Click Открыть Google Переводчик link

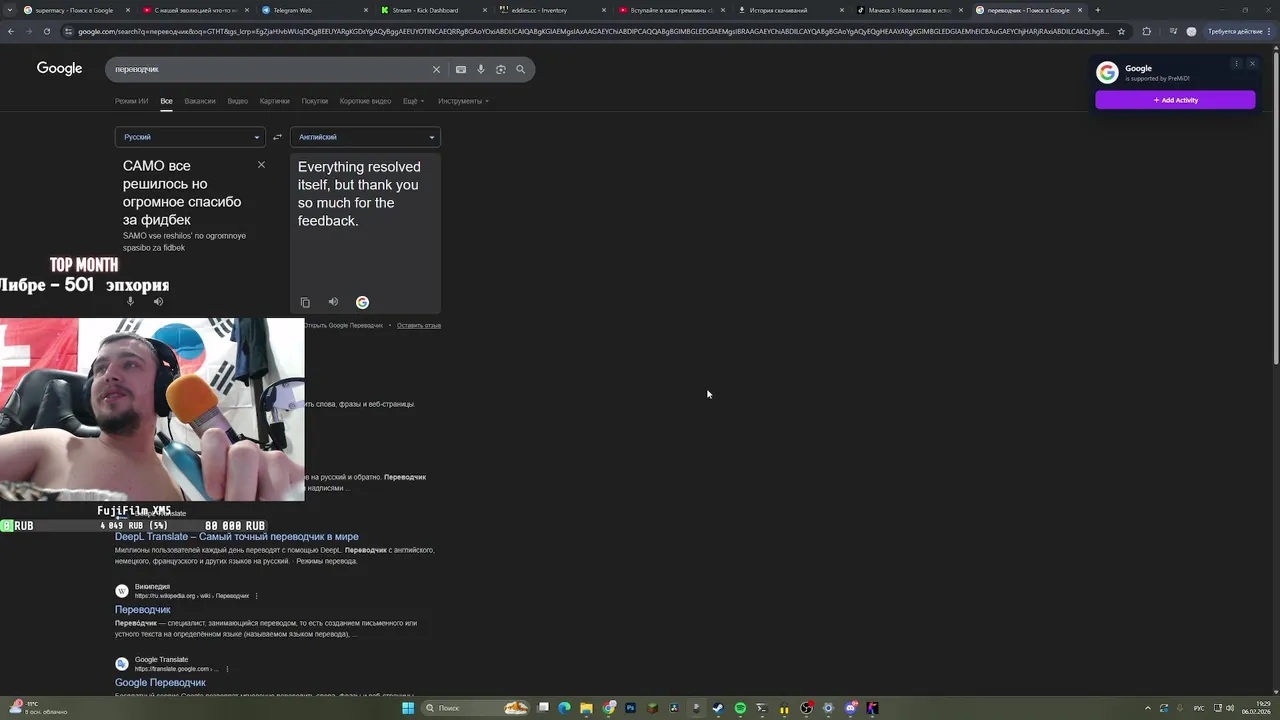[343, 325]
